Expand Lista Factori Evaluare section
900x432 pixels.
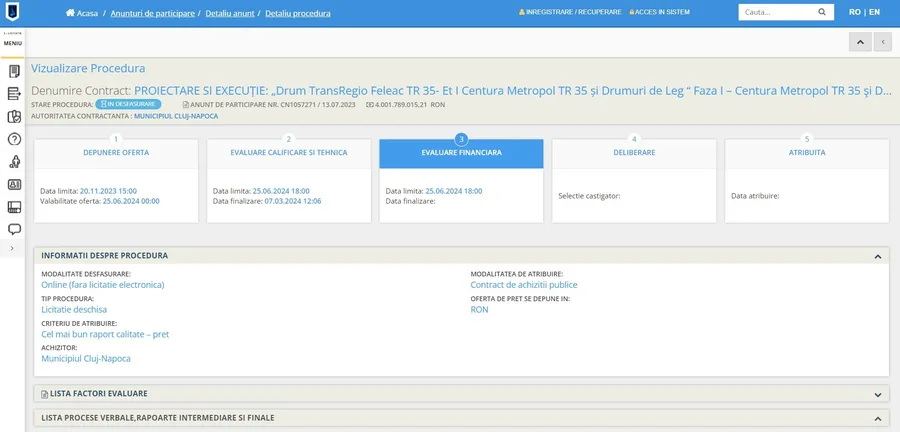click(x=878, y=395)
